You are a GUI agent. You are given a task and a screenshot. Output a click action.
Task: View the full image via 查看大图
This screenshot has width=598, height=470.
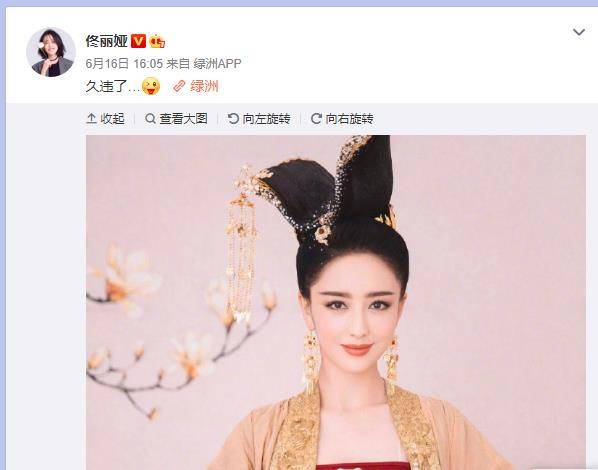pyautogui.click(x=183, y=119)
